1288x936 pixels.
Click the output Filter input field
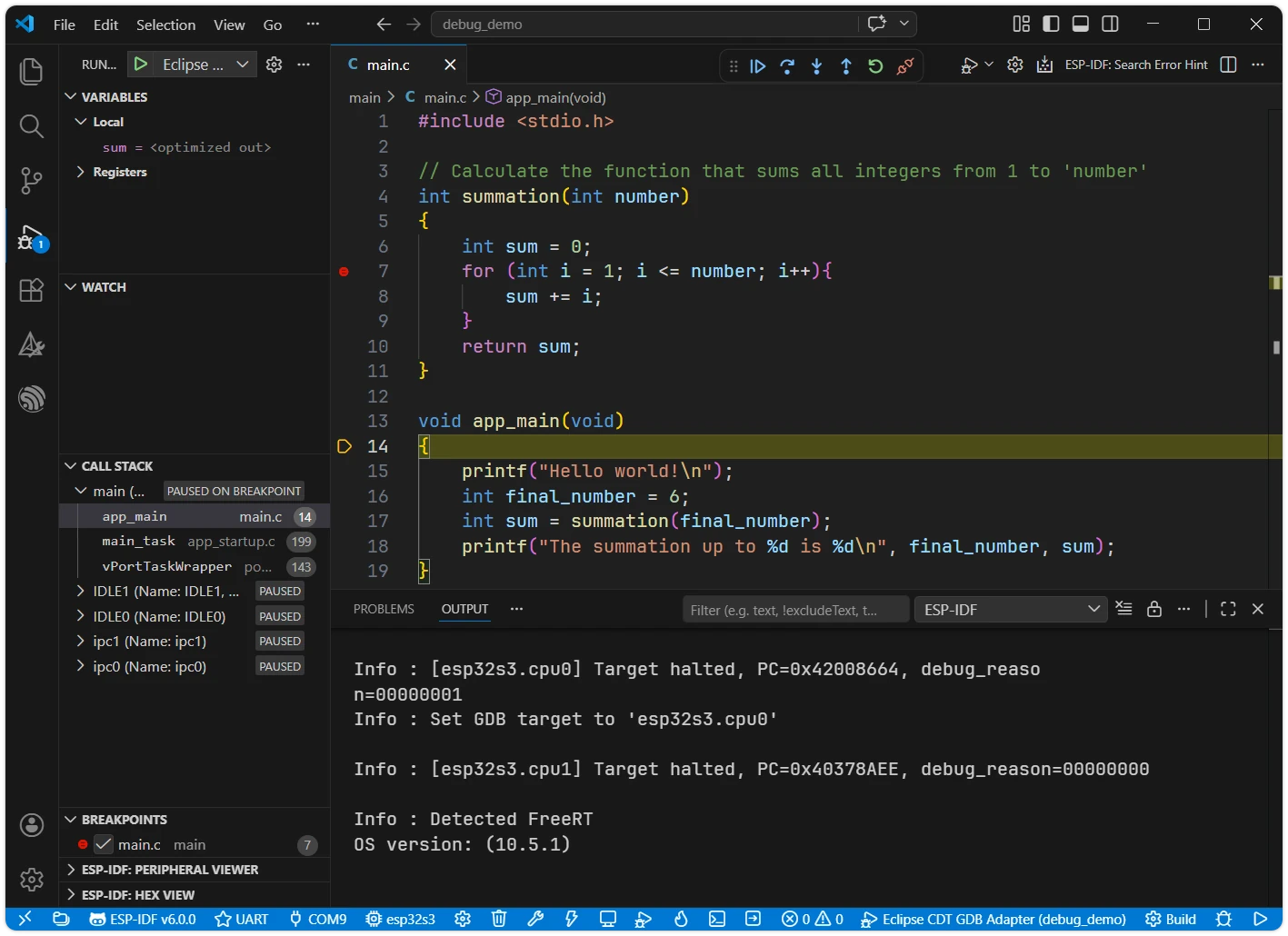pyautogui.click(x=795, y=610)
